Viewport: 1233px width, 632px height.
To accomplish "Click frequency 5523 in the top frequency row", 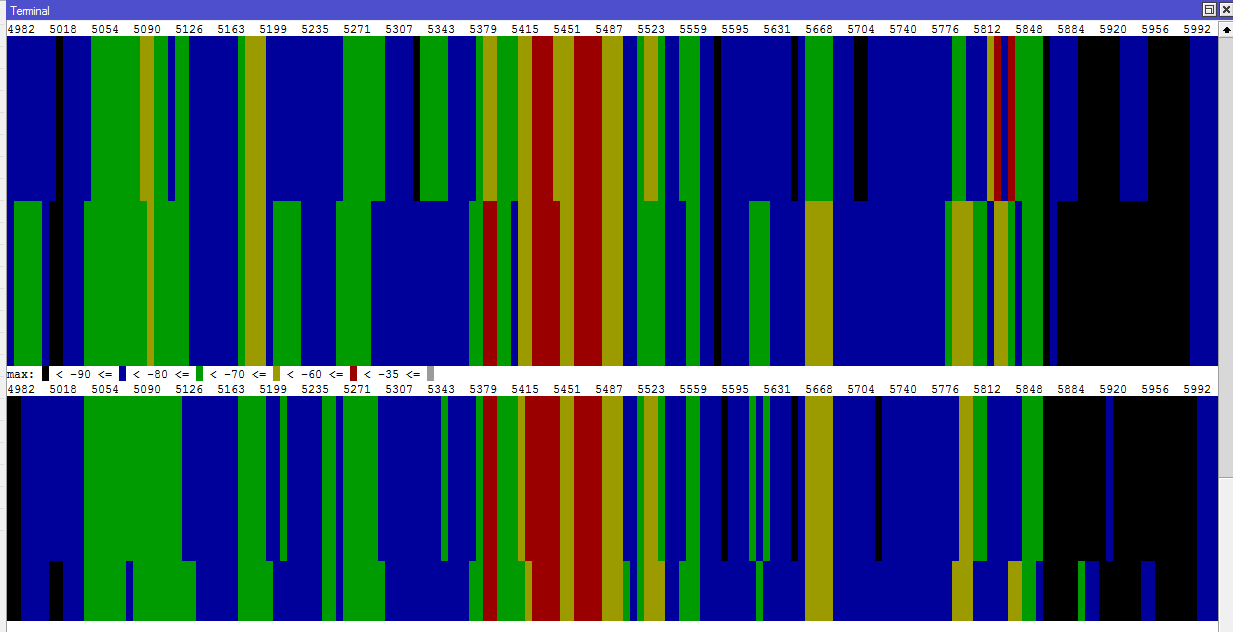I will [651, 29].
